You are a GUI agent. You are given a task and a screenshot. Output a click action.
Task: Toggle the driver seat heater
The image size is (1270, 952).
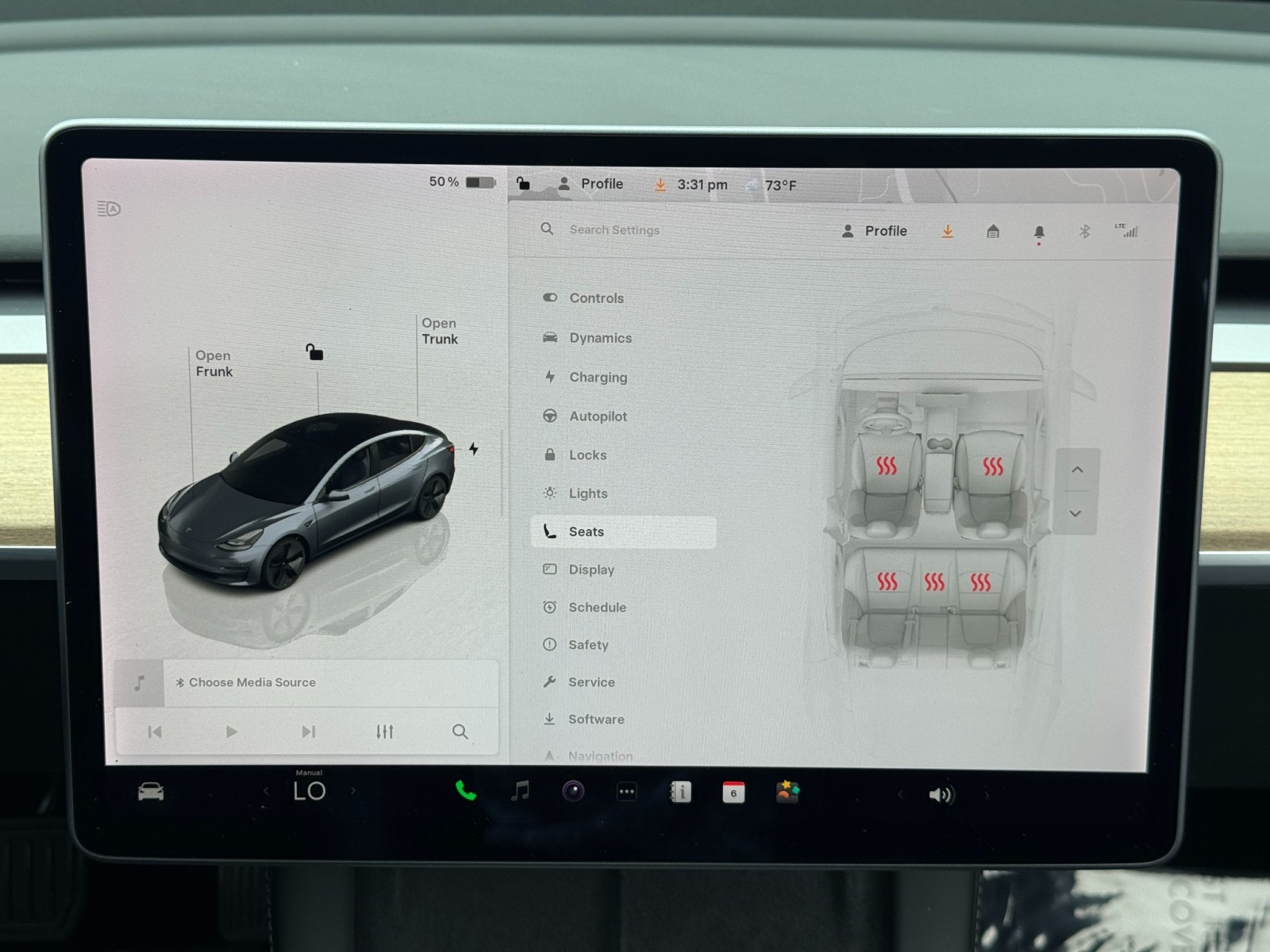click(x=887, y=466)
